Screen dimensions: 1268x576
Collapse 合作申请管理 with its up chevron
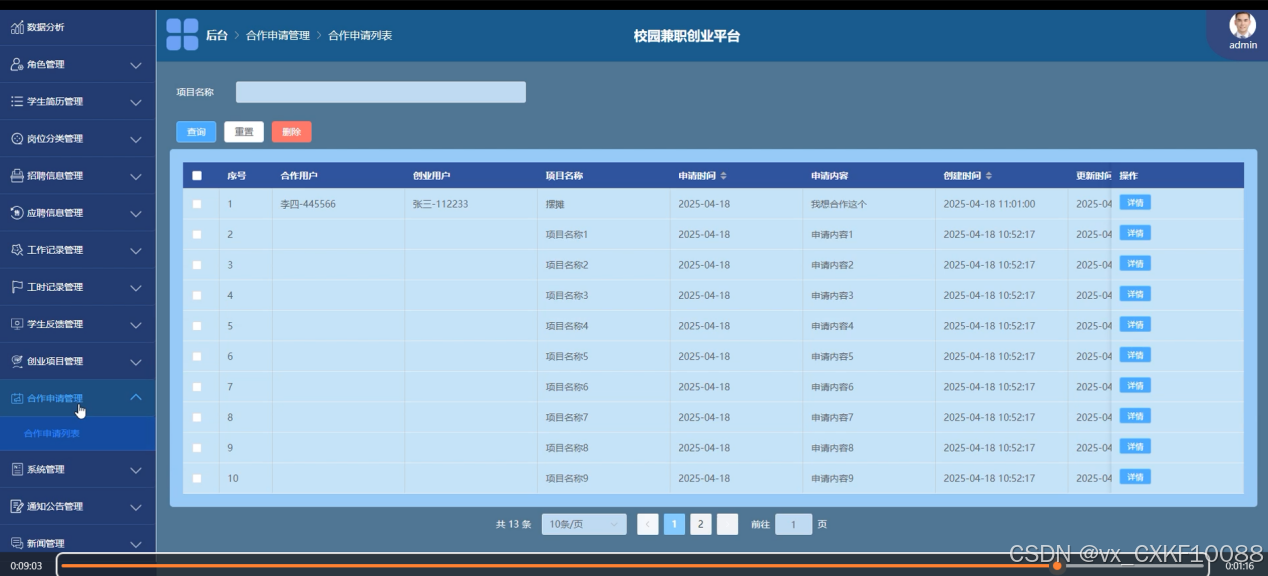(137, 398)
